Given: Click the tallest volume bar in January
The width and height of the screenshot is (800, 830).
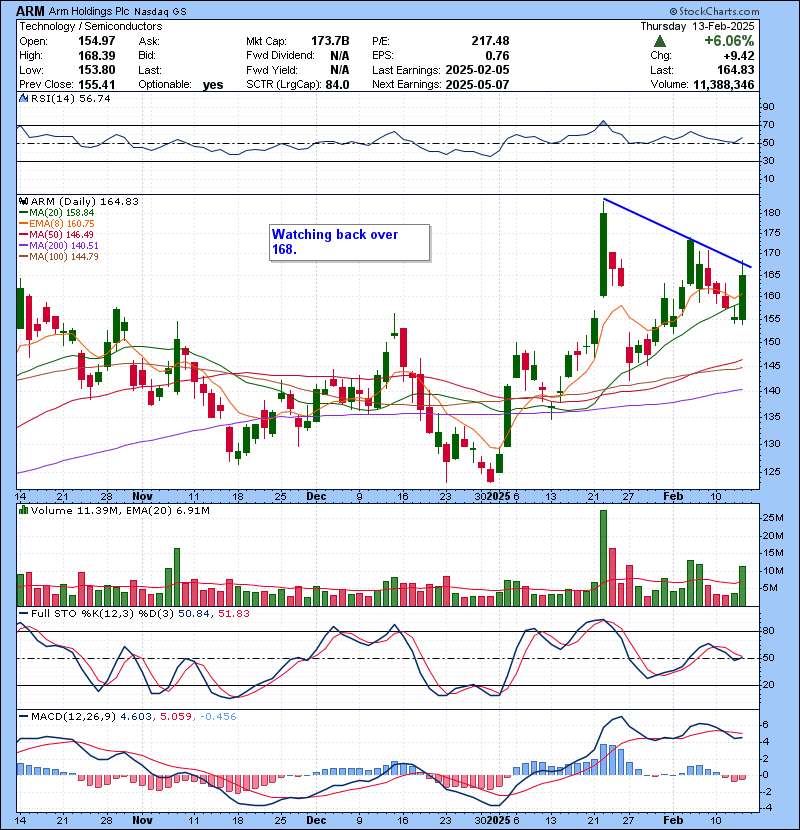Looking at the screenshot, I should click(x=603, y=558).
